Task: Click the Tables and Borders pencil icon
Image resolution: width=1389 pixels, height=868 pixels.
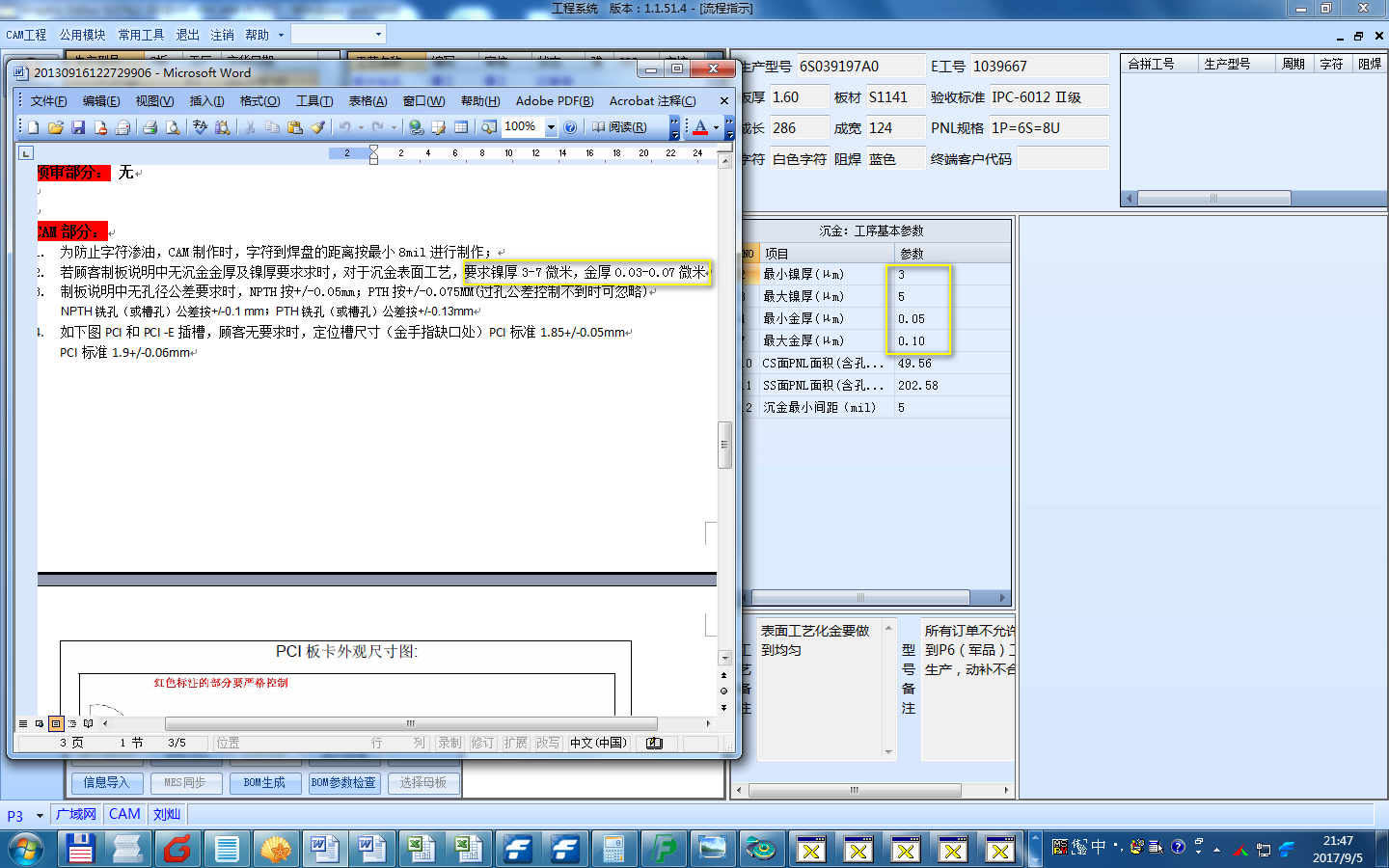Action: pyautogui.click(x=439, y=127)
